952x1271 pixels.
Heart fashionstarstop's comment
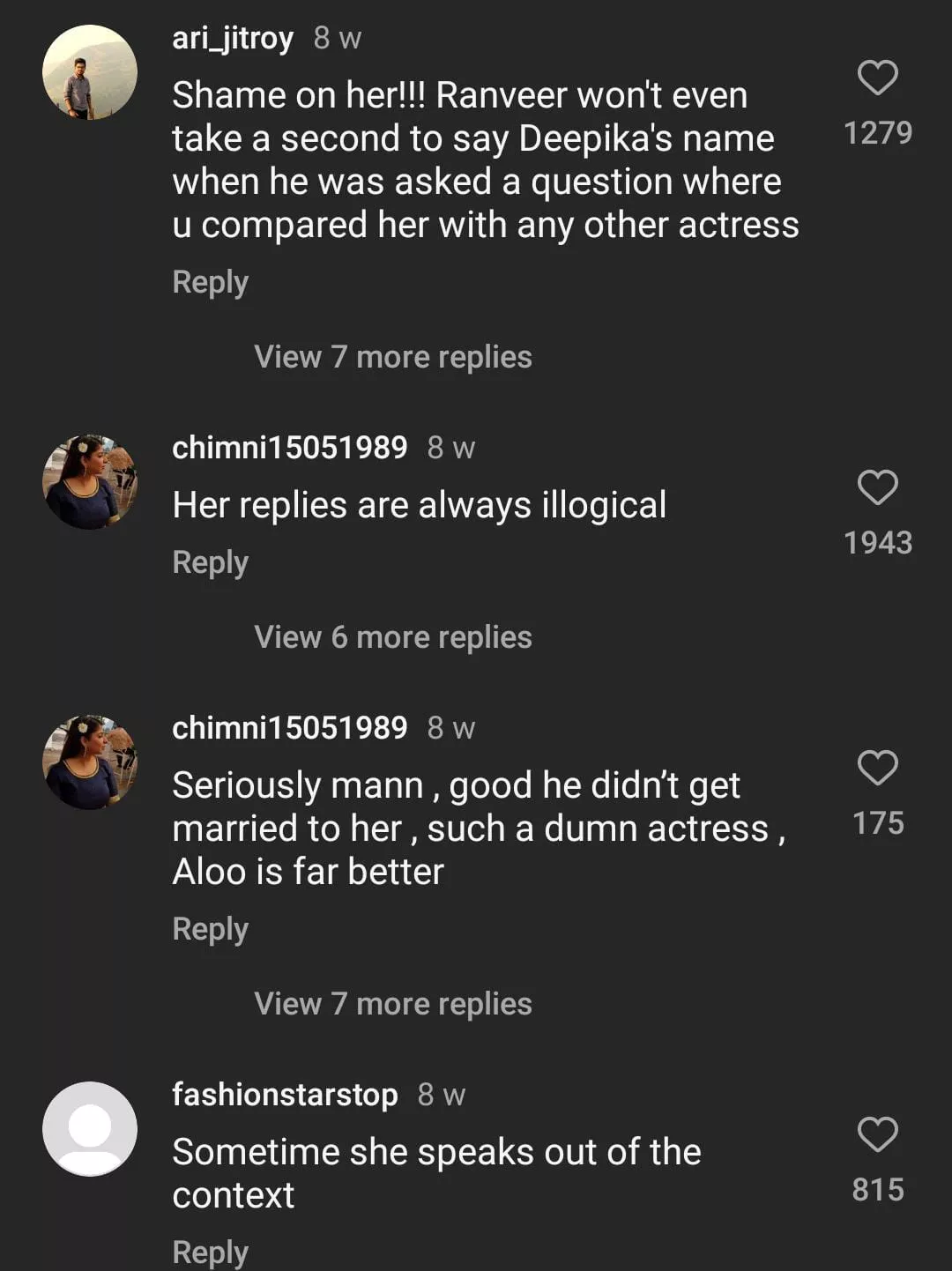[877, 1134]
